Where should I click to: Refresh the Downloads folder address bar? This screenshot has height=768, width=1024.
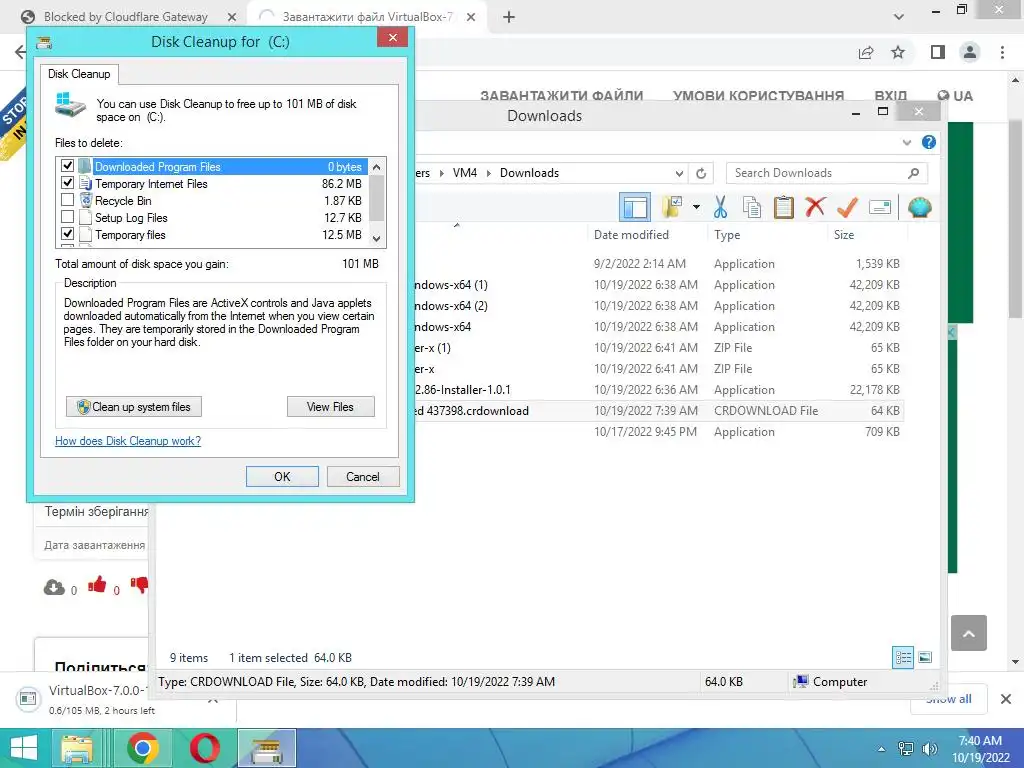(x=701, y=173)
